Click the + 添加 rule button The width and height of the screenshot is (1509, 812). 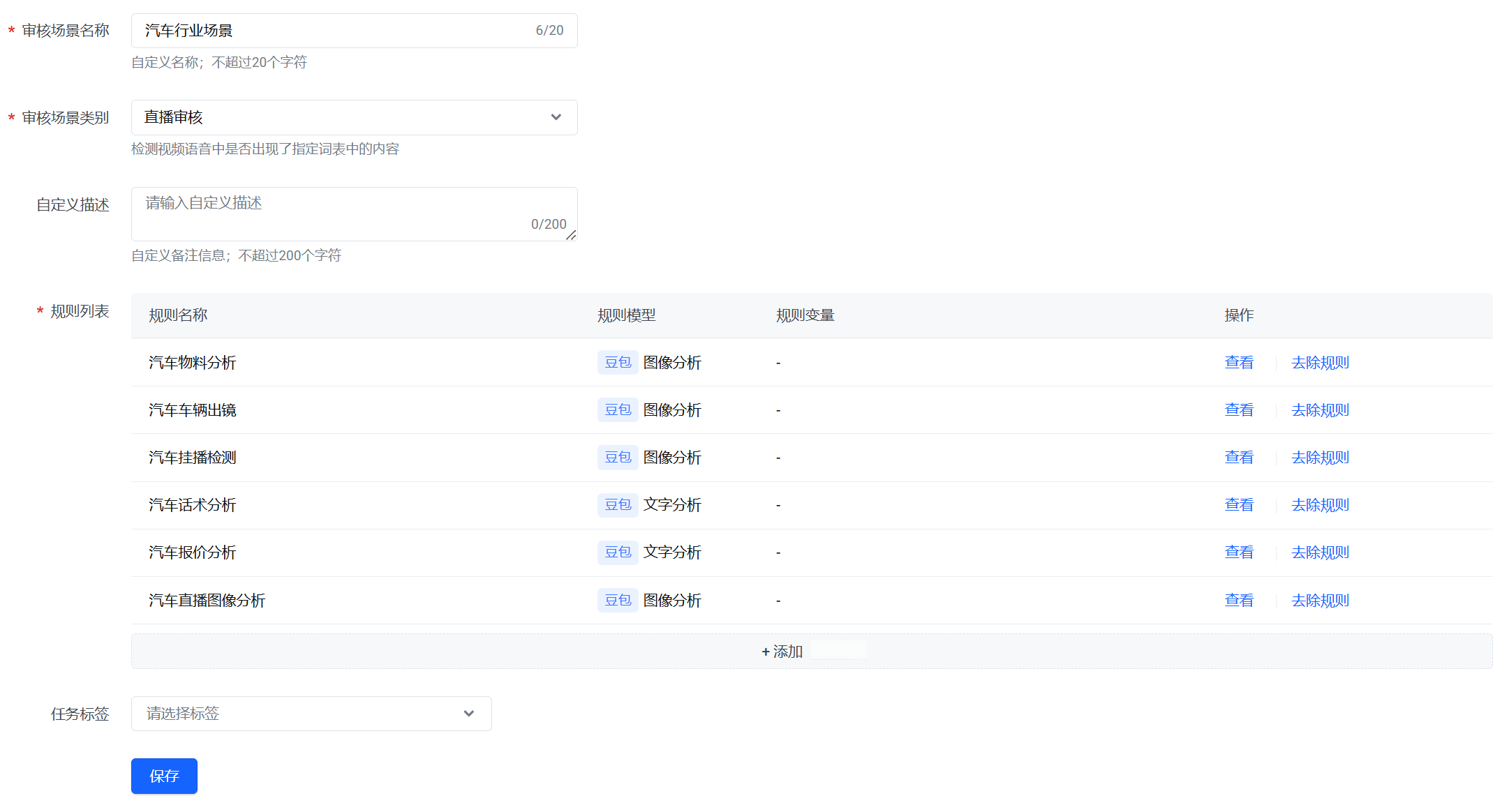click(x=782, y=652)
